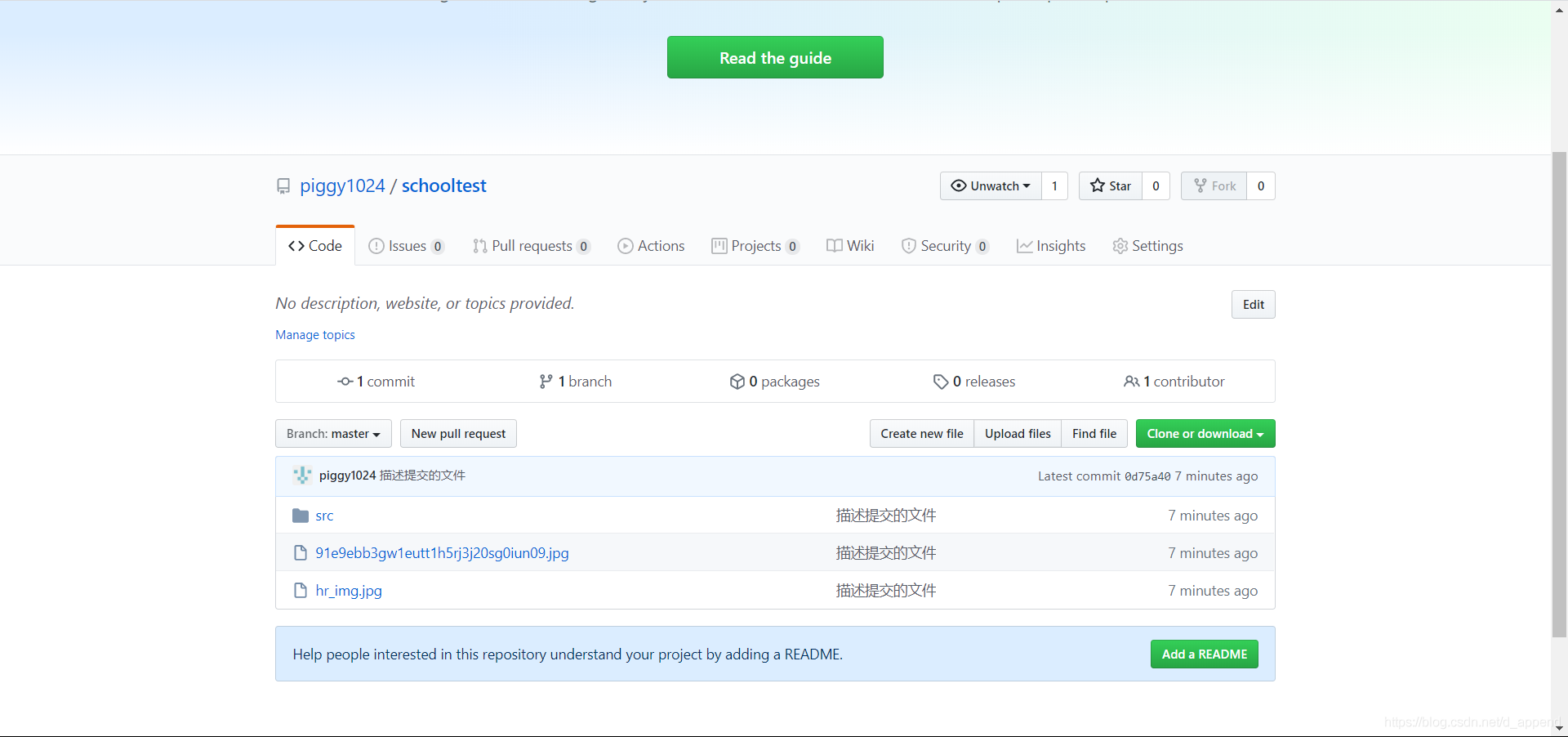Click the commit icon beside 1 commit
Screen dimensions: 1568x737
tap(345, 382)
